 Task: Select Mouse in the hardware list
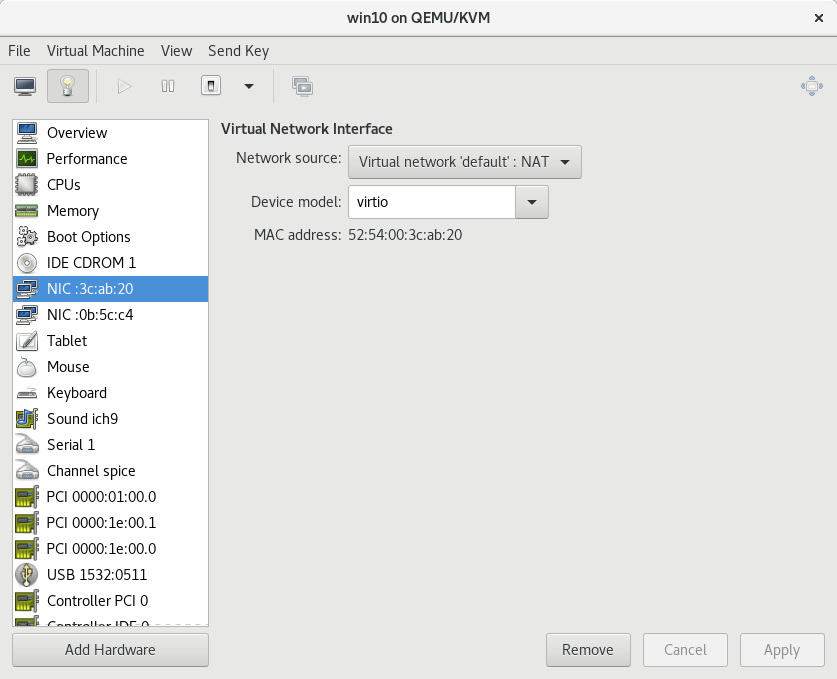[110, 367]
